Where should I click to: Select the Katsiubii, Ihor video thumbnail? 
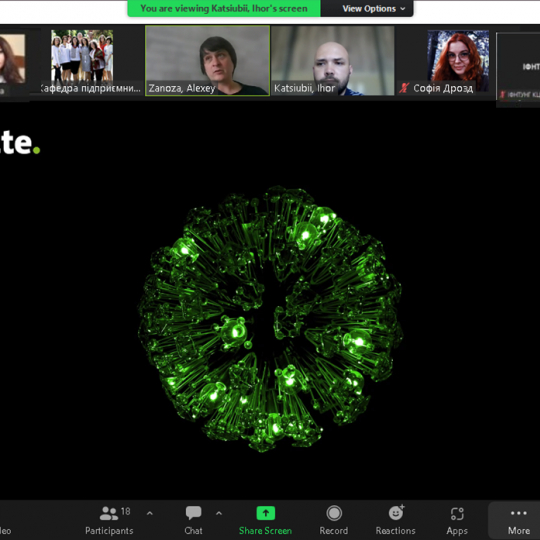pyautogui.click(x=333, y=61)
